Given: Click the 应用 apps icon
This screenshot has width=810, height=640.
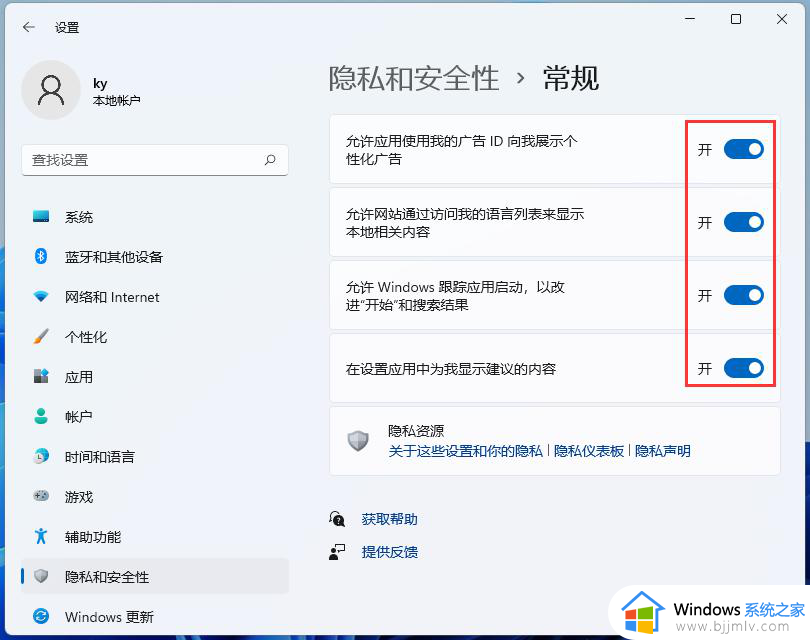Looking at the screenshot, I should point(41,376).
